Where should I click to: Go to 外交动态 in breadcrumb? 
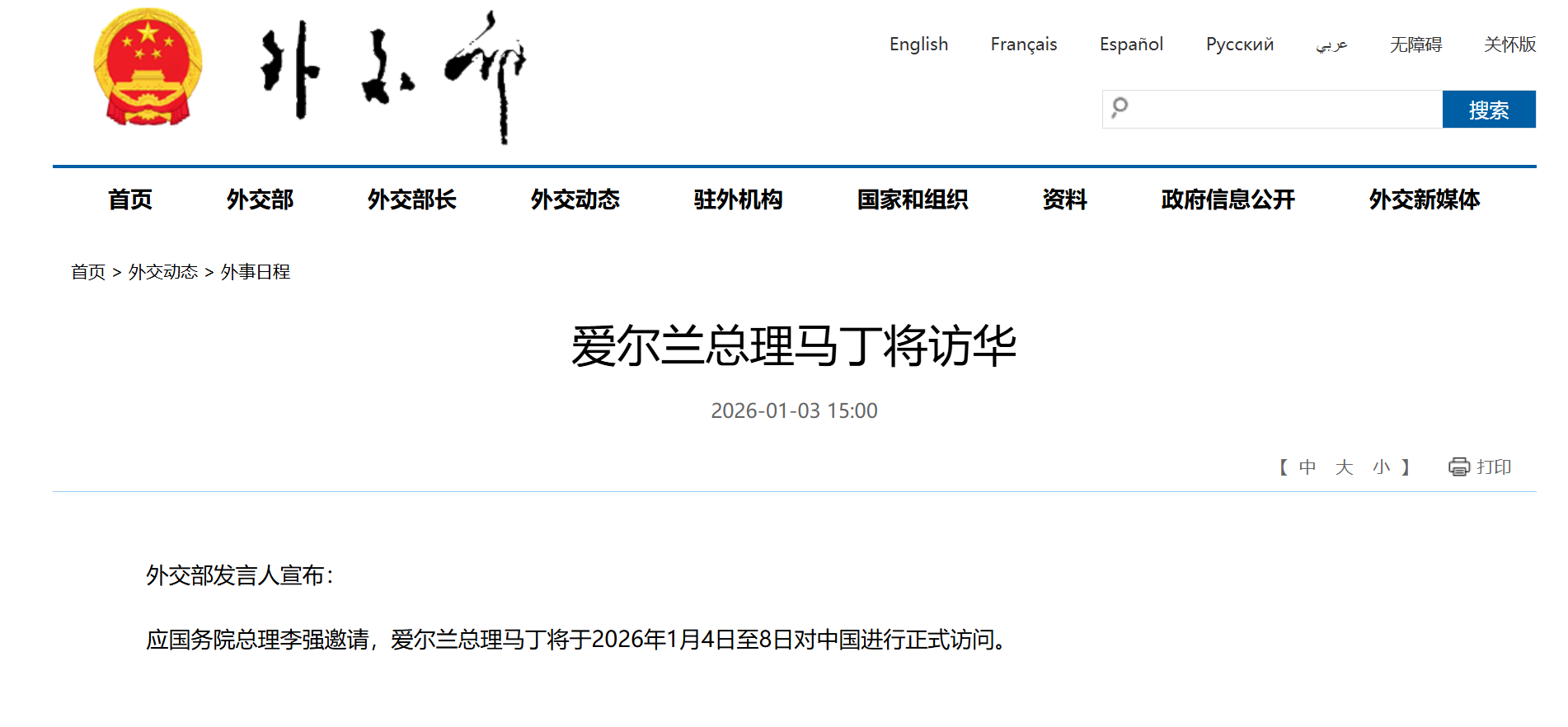163,272
